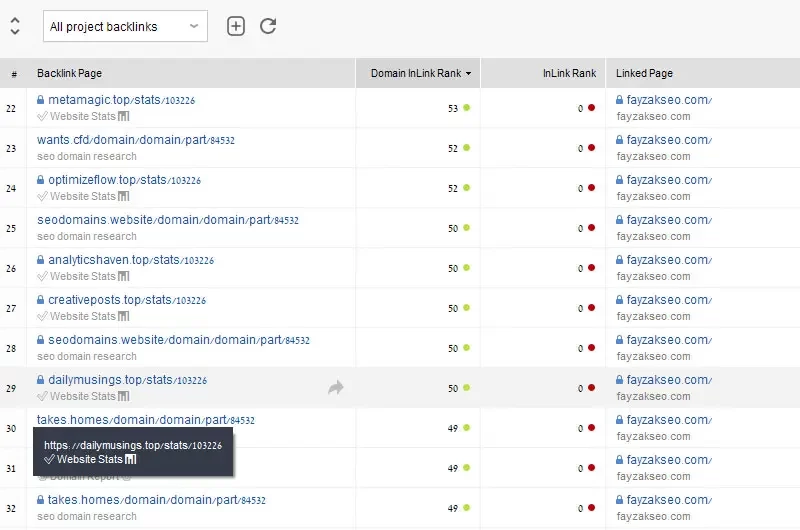Toggle Domain InLink Rank sort arrow
800x530 pixels.
pos(468,73)
